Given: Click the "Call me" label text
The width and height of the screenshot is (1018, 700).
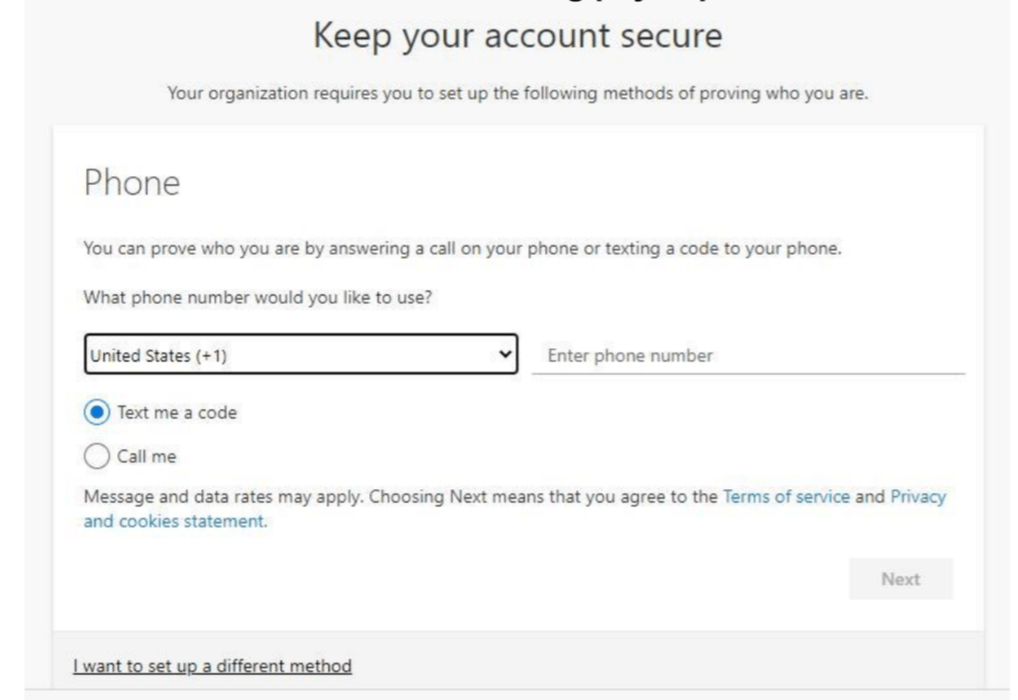Looking at the screenshot, I should coord(147,457).
